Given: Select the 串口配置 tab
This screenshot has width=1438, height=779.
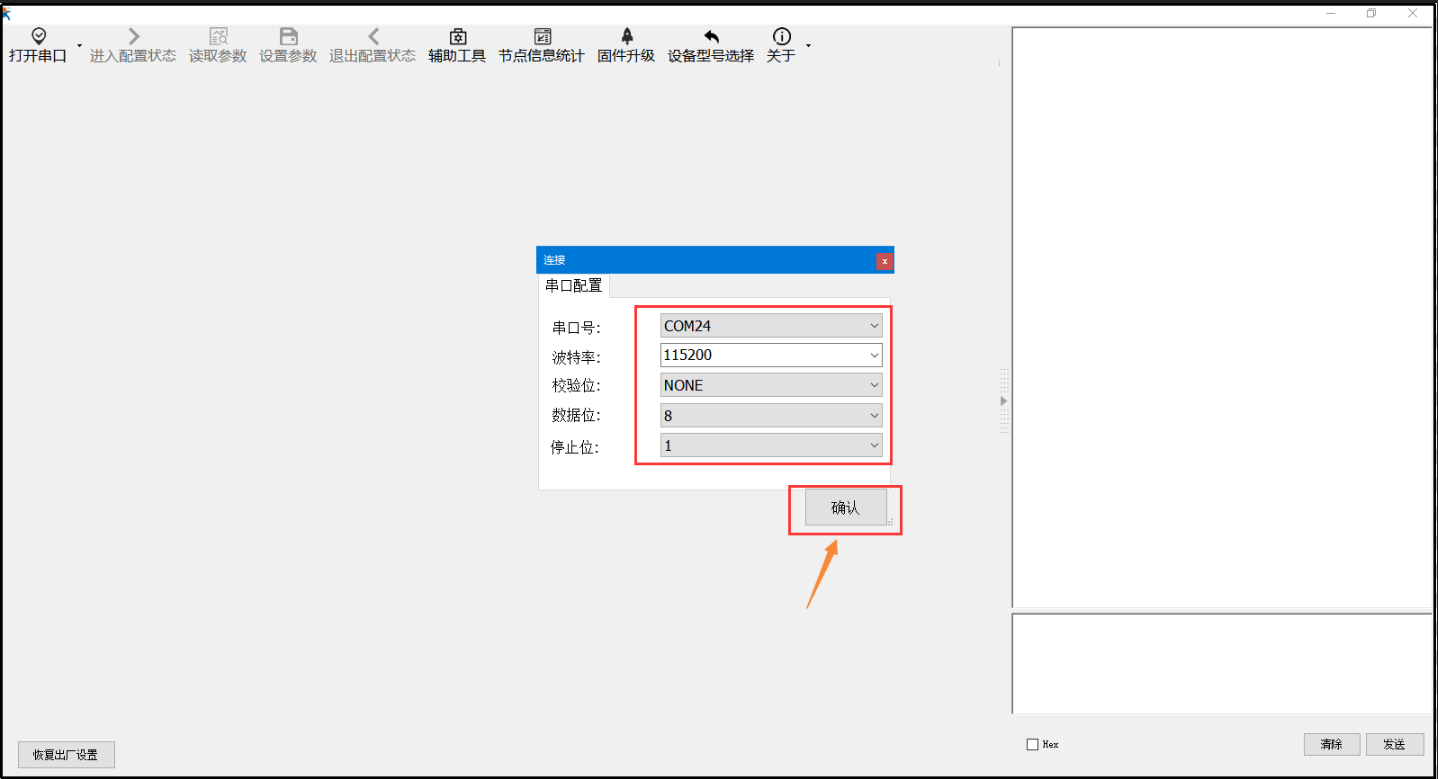Looking at the screenshot, I should pyautogui.click(x=574, y=286).
